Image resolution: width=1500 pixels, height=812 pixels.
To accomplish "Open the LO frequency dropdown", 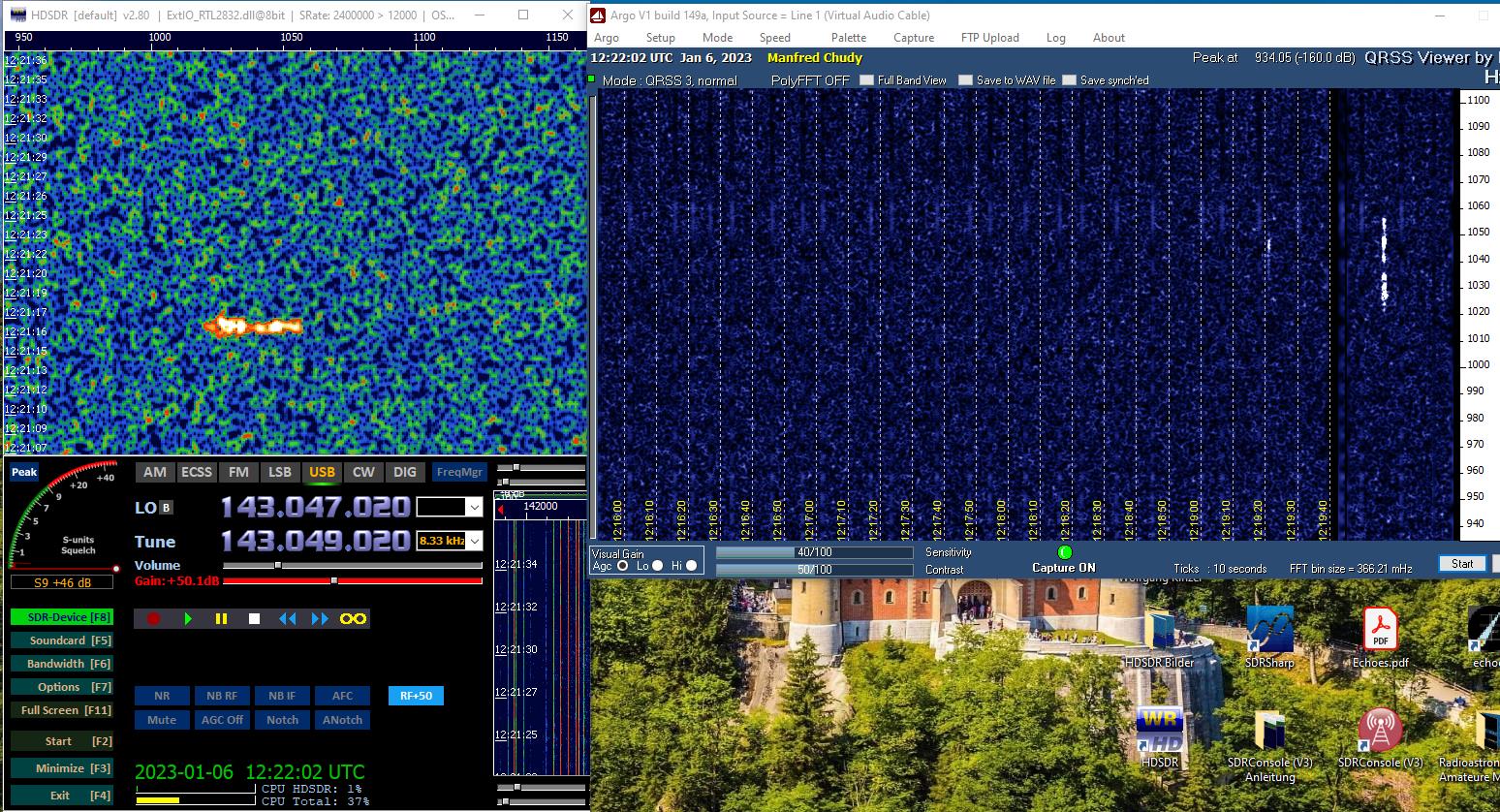I will coord(474,508).
